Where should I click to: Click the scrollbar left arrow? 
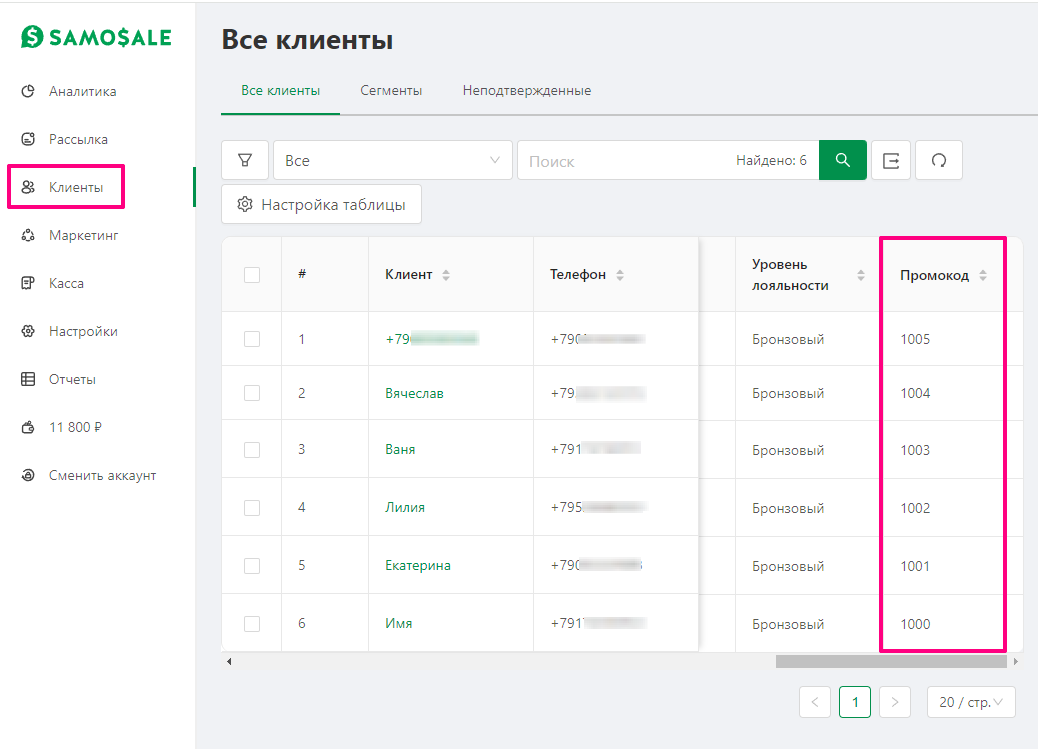(229, 661)
